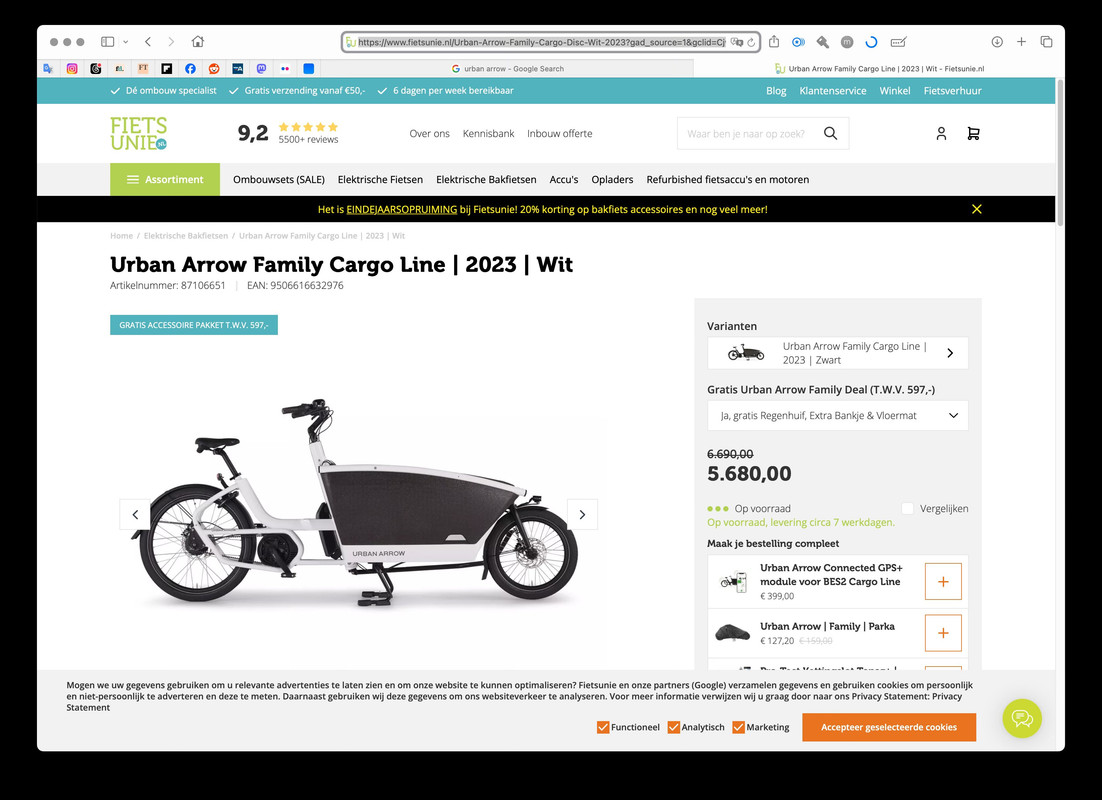The image size is (1102, 800).
Task: Open the Assortiment menu
Action: click(x=164, y=179)
